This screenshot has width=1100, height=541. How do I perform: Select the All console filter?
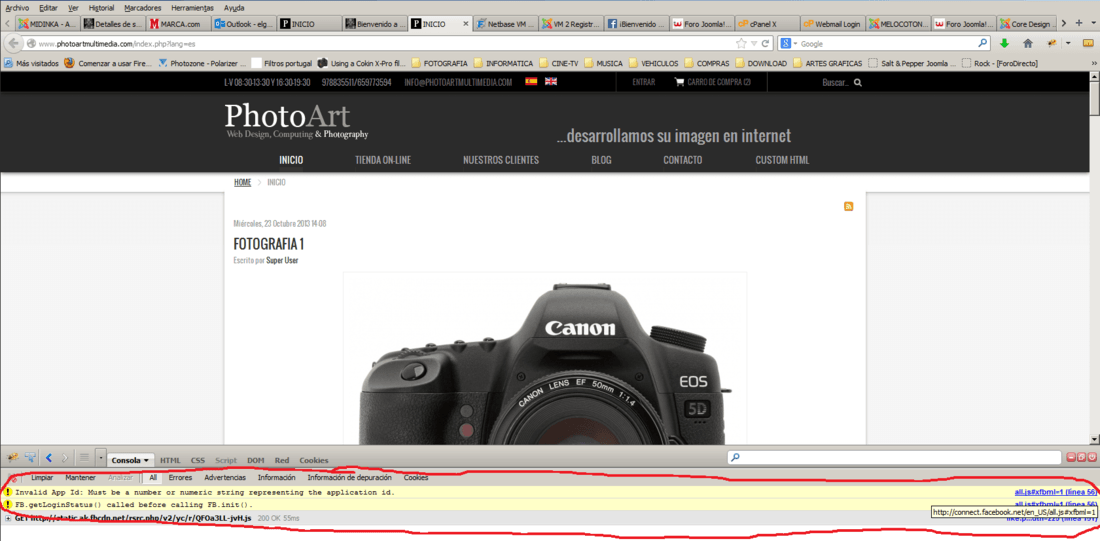coord(153,478)
